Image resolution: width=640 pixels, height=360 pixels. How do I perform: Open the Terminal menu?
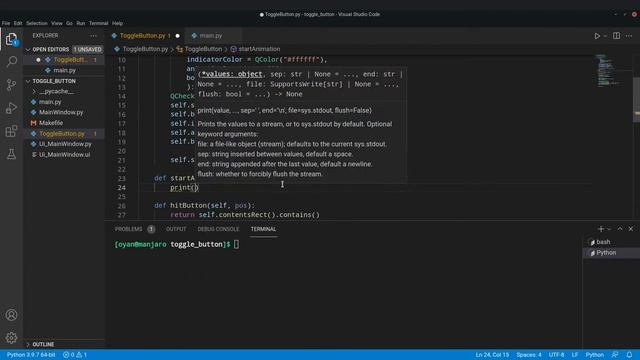coord(98,23)
